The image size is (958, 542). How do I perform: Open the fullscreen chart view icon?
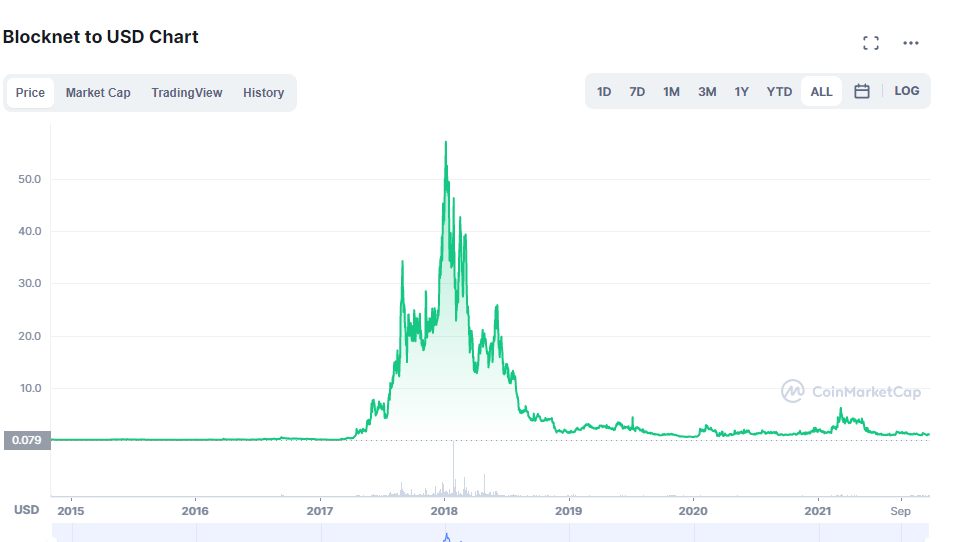[871, 43]
